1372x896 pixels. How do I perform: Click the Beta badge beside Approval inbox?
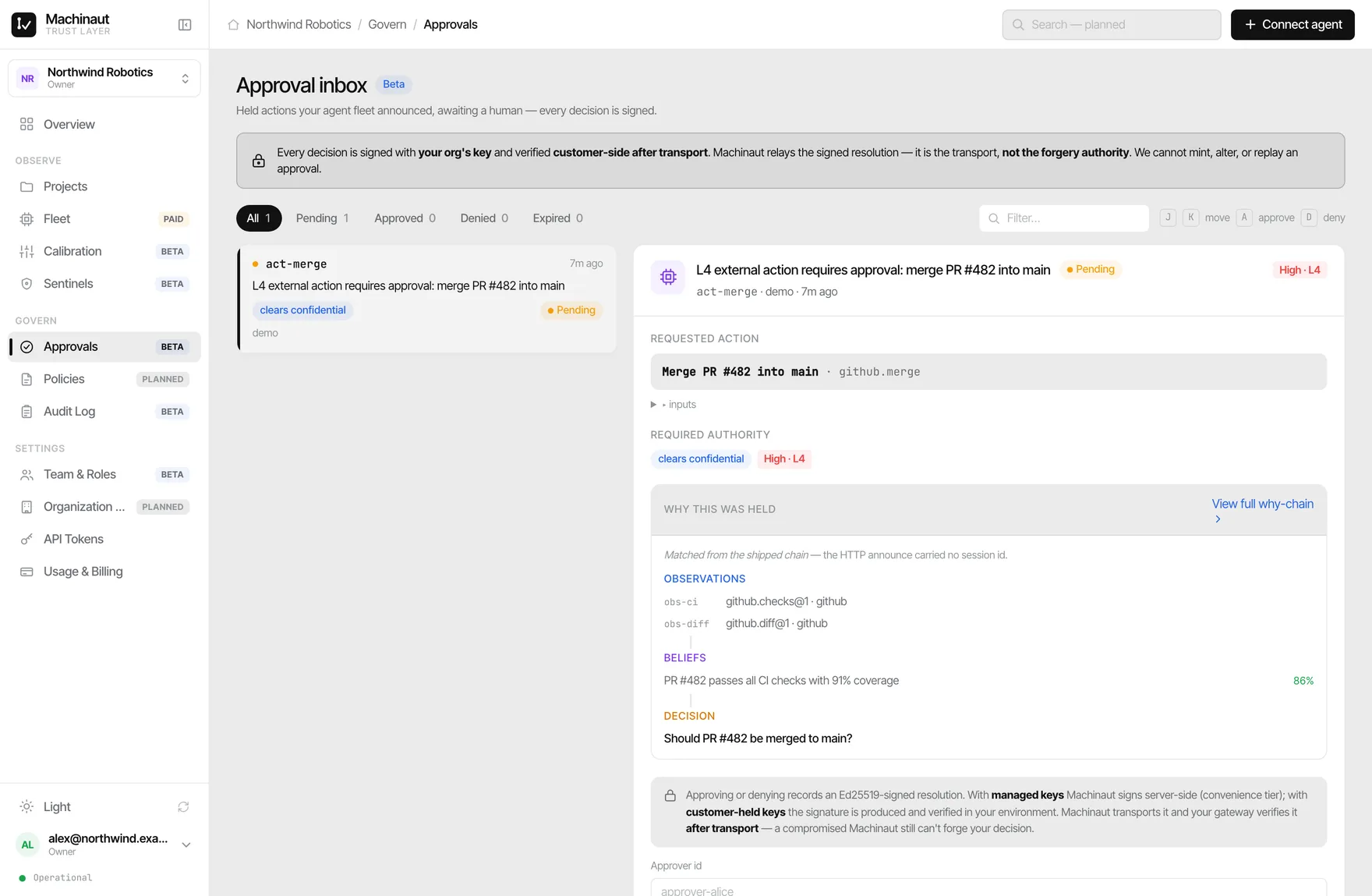click(394, 84)
